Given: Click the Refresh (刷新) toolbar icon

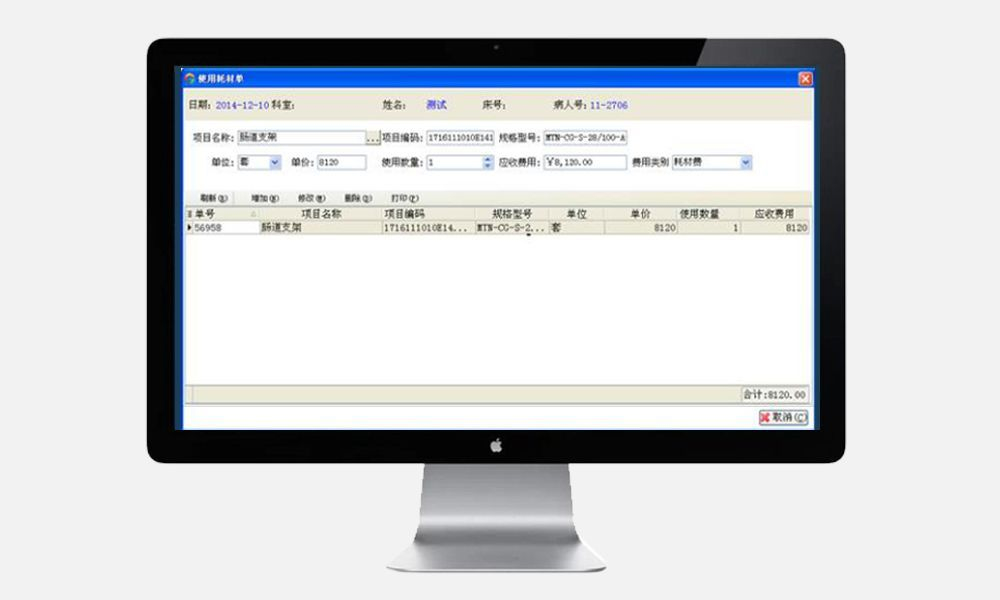Looking at the screenshot, I should pos(210,198).
